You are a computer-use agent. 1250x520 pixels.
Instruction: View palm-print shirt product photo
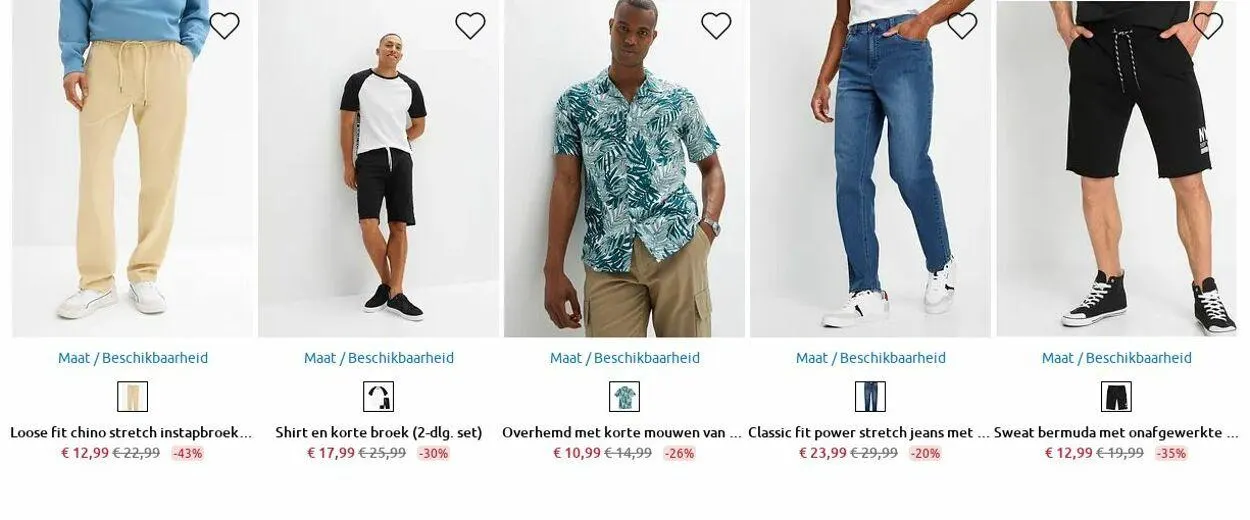tap(625, 168)
